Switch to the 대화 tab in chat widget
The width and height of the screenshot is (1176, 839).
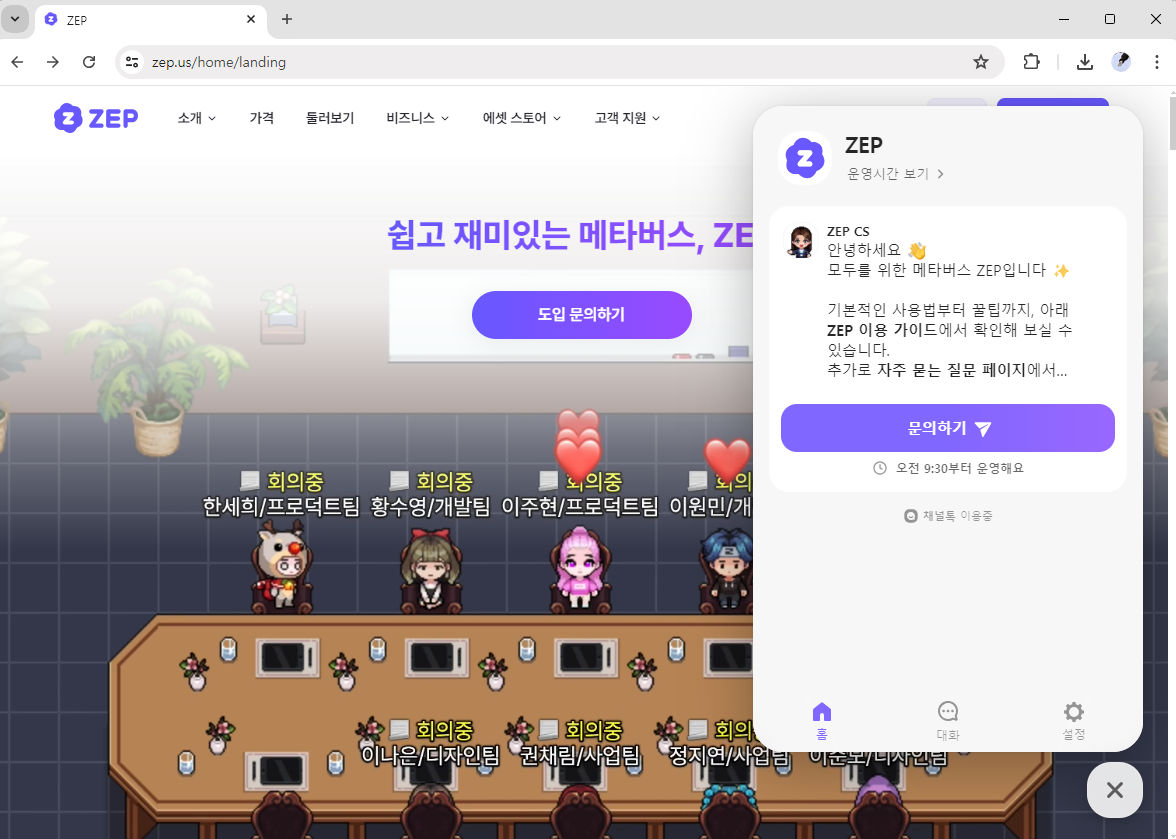[x=948, y=721]
